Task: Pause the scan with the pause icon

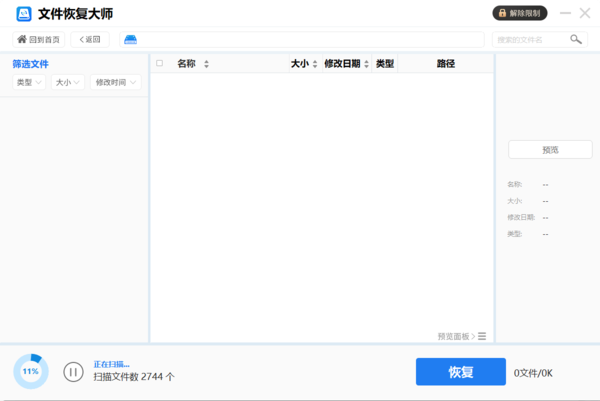Action: pyautogui.click(x=73, y=372)
